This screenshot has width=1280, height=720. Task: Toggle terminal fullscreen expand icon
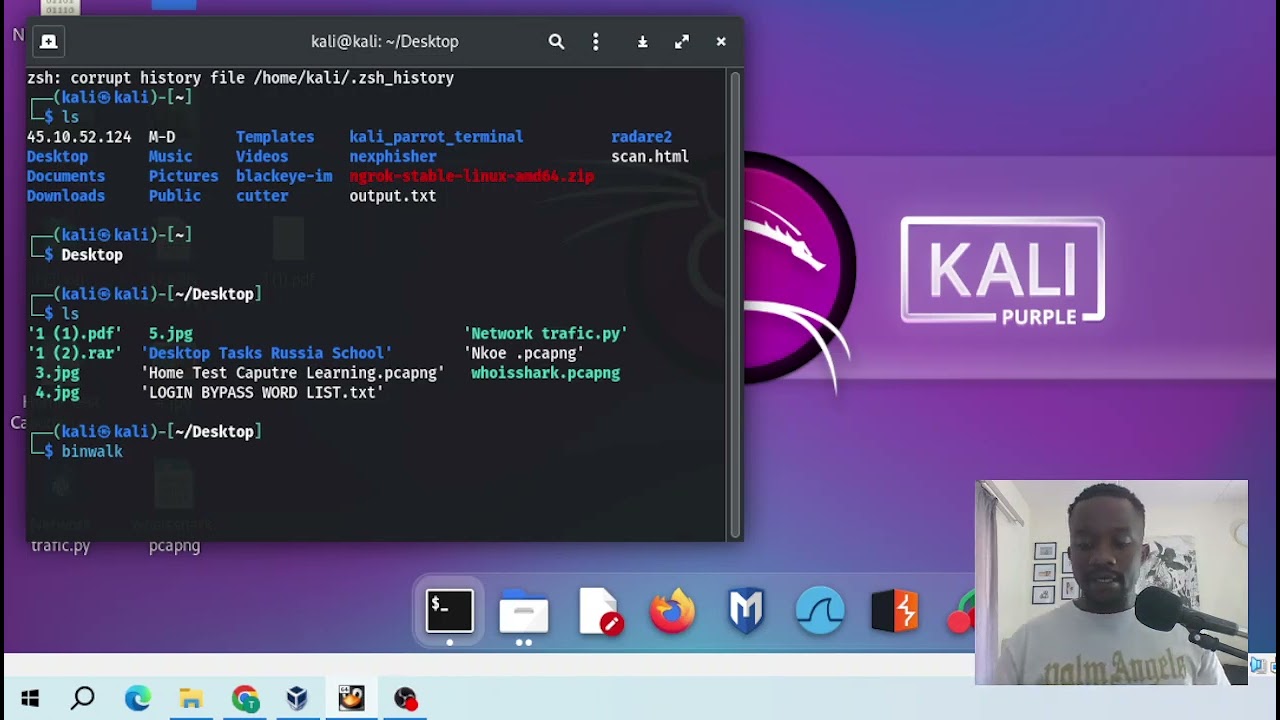tap(682, 42)
